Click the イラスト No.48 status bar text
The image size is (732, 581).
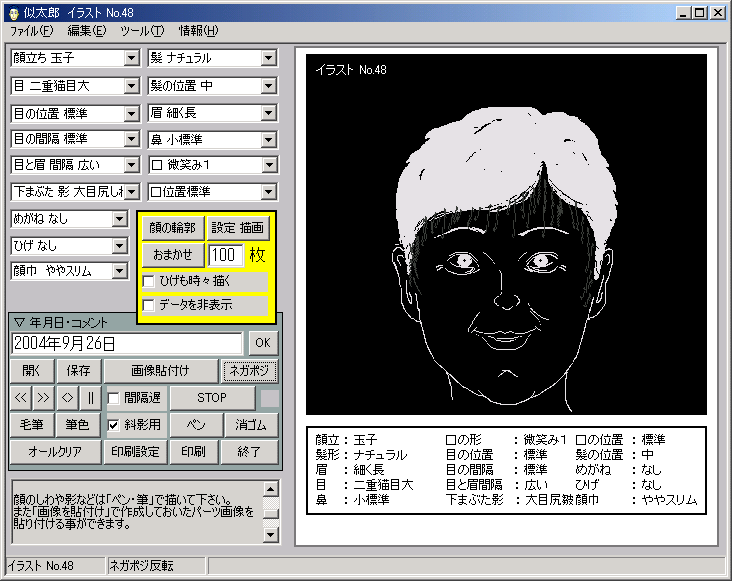[41, 566]
